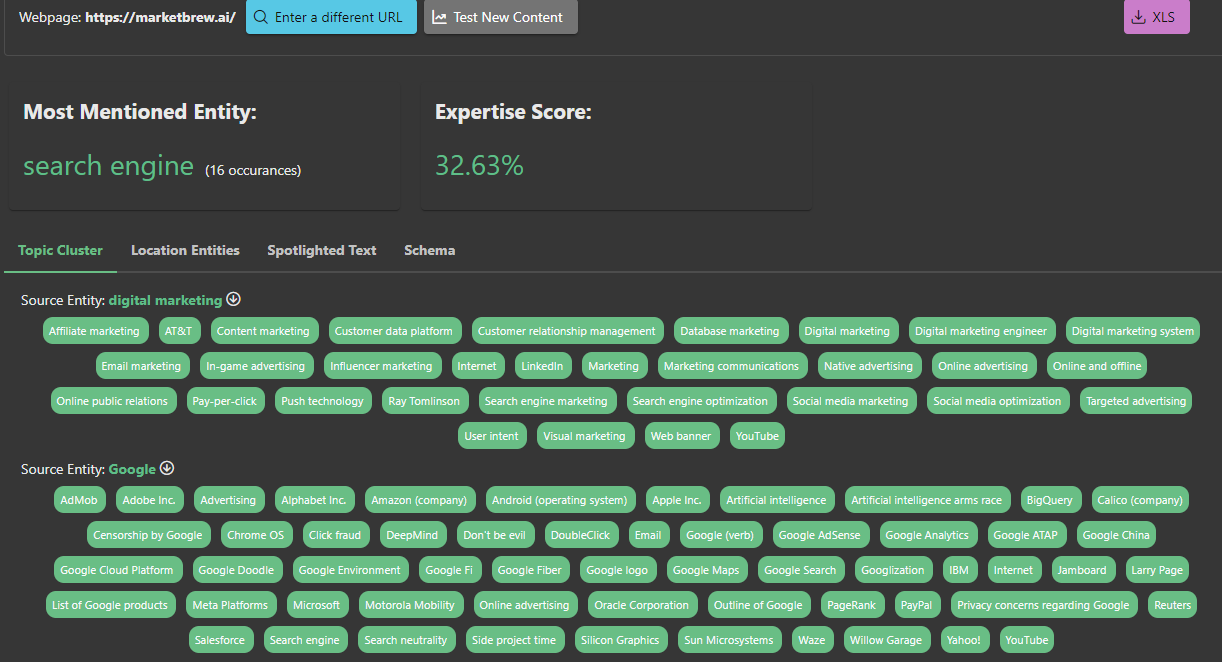Export results with the XLS button
The image size is (1222, 662).
[1156, 17]
